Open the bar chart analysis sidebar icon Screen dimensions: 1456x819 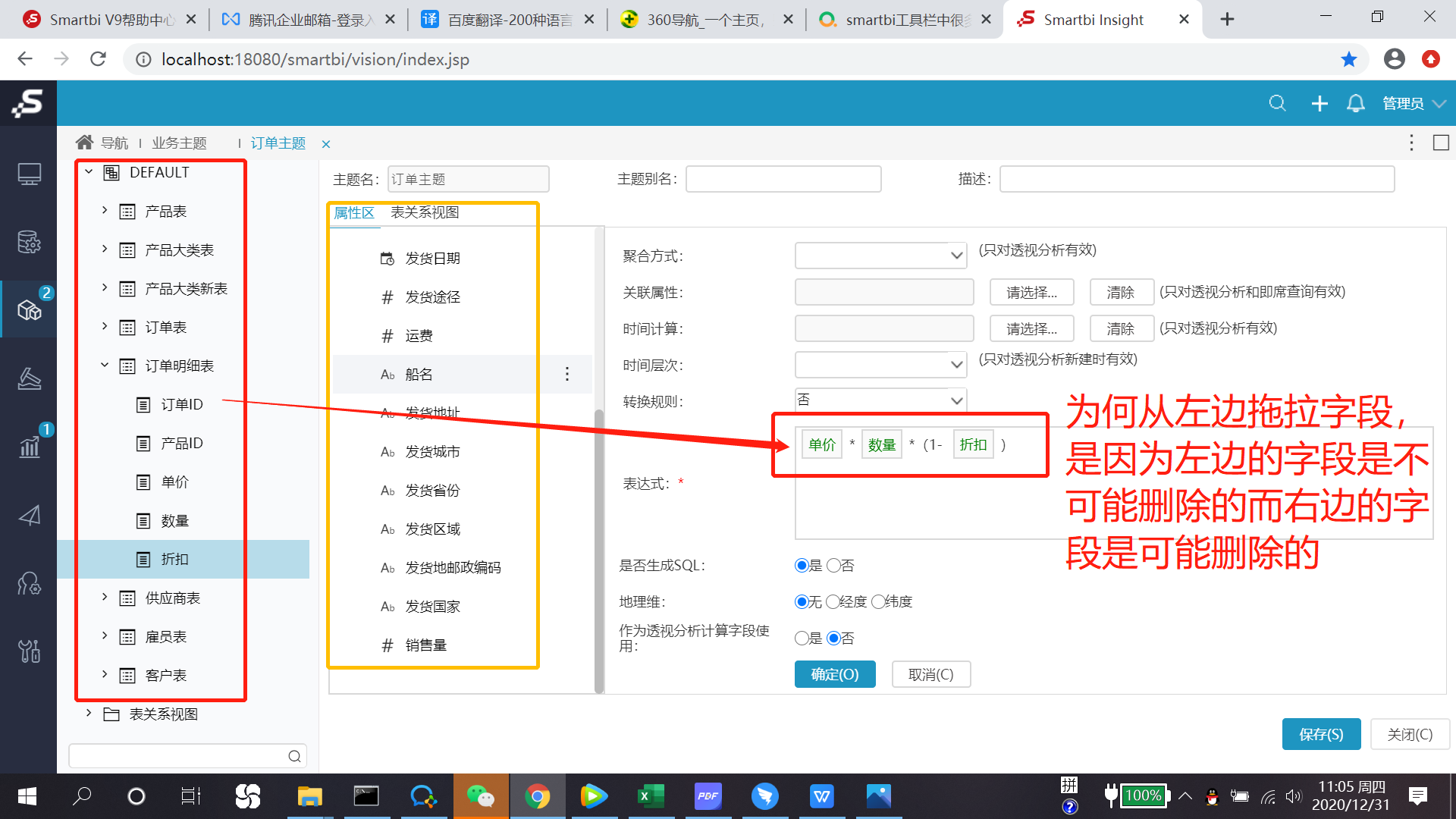tap(29, 446)
